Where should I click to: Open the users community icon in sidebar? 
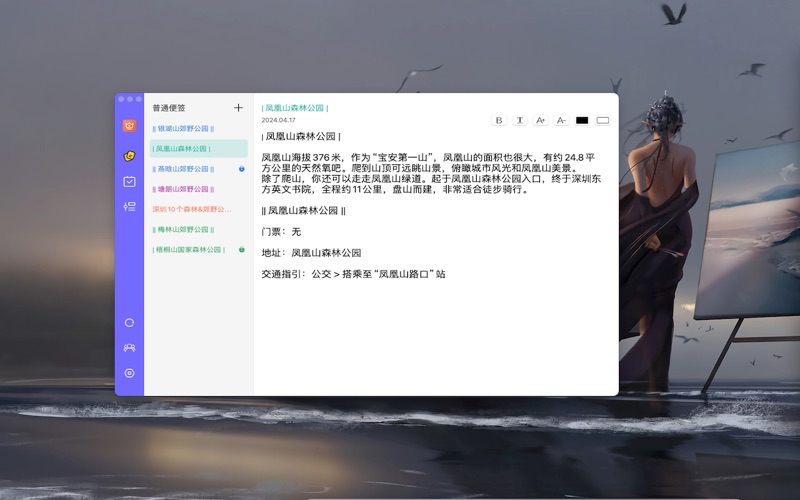tap(129, 348)
